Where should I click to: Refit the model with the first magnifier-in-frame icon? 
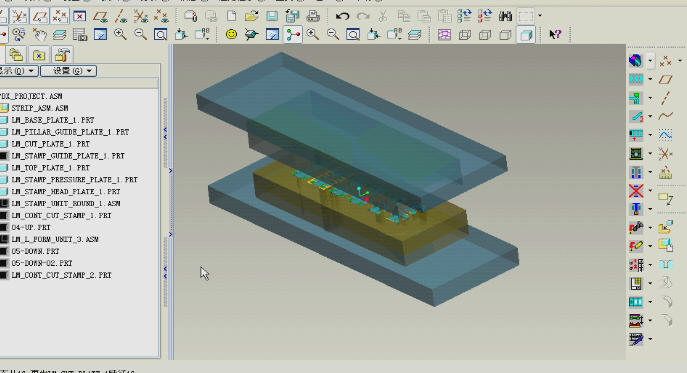pos(160,34)
